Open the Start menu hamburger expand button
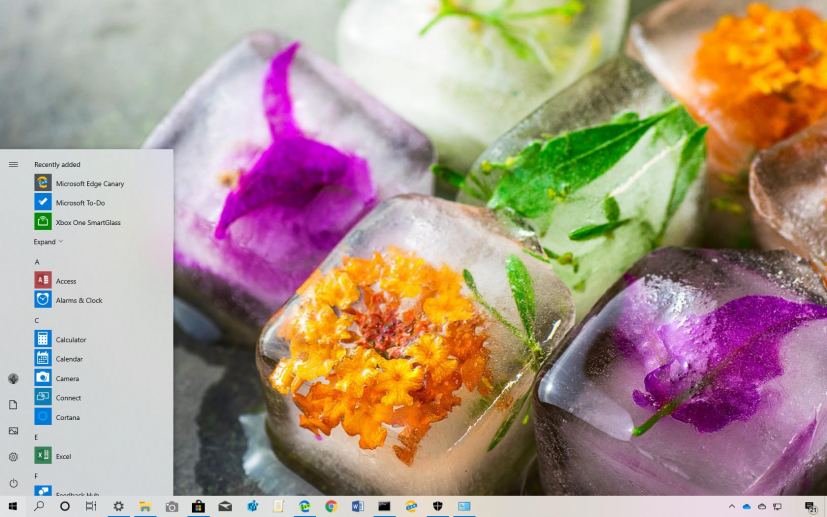Screen dimensions: 827x517 pyautogui.click(x=13, y=165)
